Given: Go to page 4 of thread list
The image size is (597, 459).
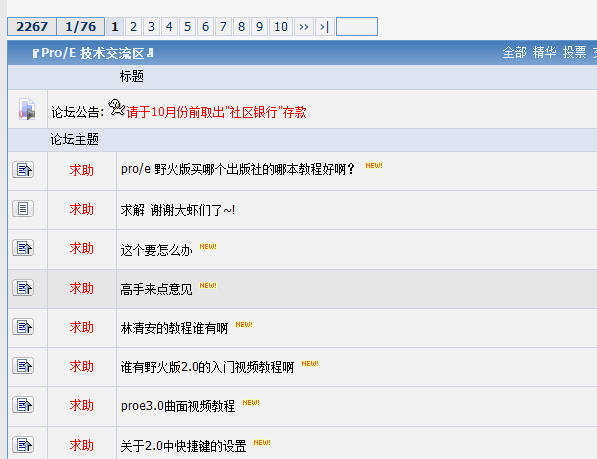Looking at the screenshot, I should click(169, 27).
